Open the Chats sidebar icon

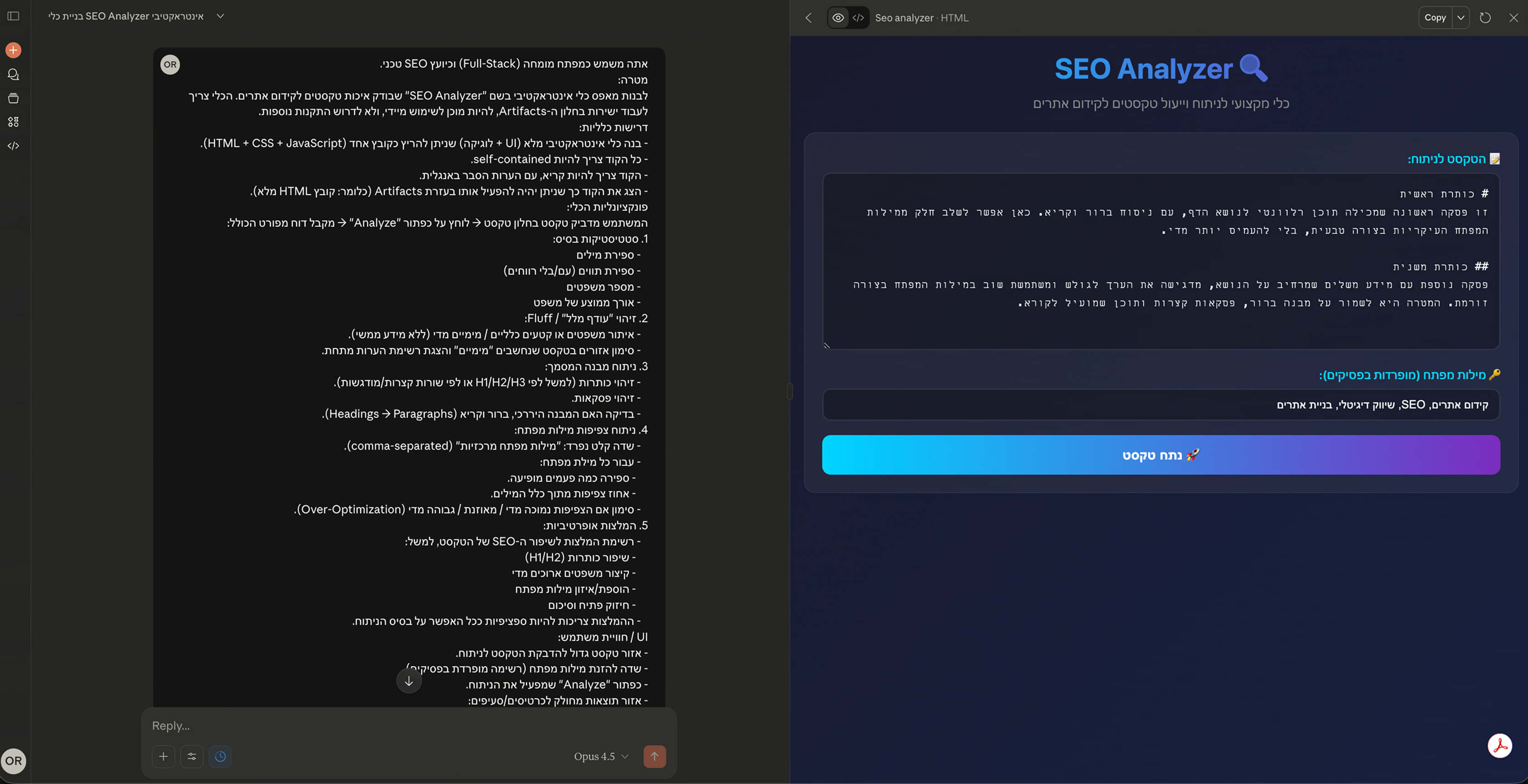(x=13, y=74)
